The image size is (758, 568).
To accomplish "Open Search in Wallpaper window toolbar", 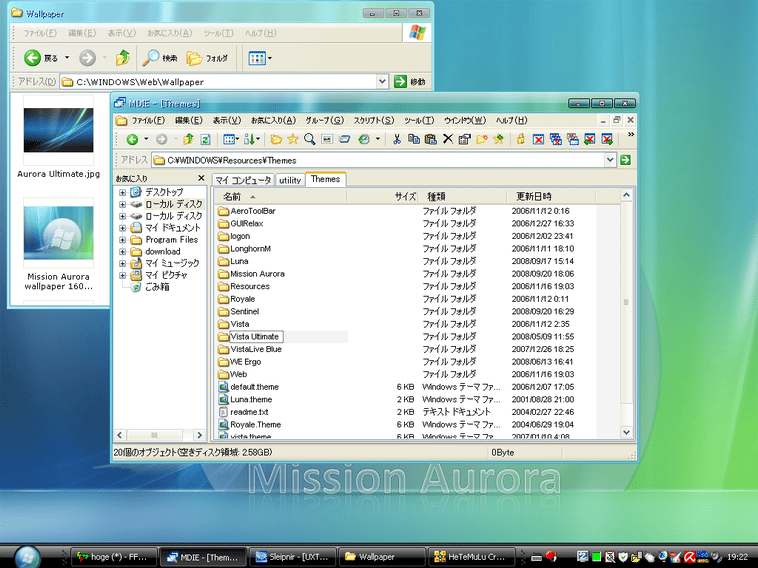I will tap(160, 58).
